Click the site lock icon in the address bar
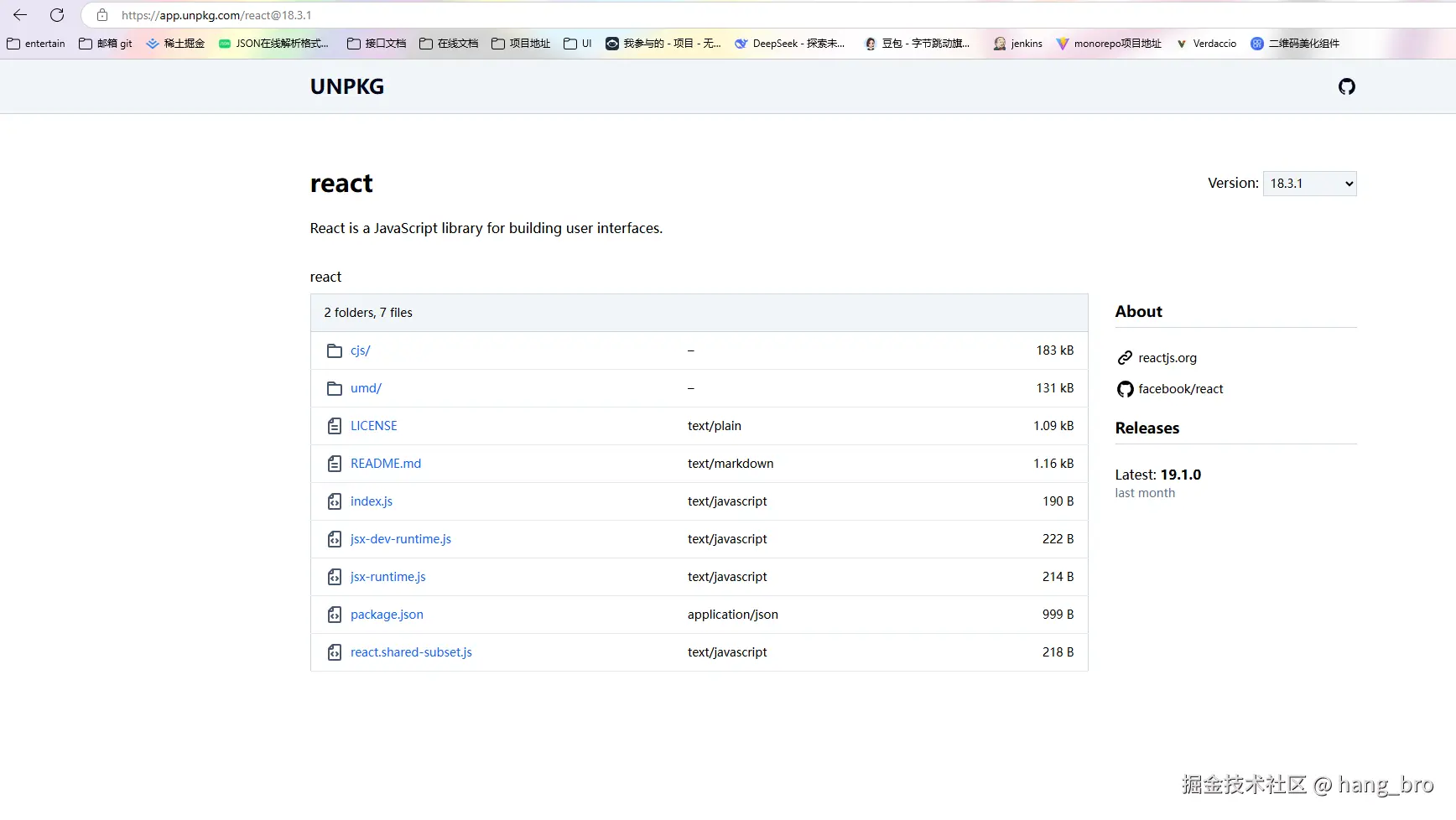The height and width of the screenshot is (820, 1456). pyautogui.click(x=102, y=15)
